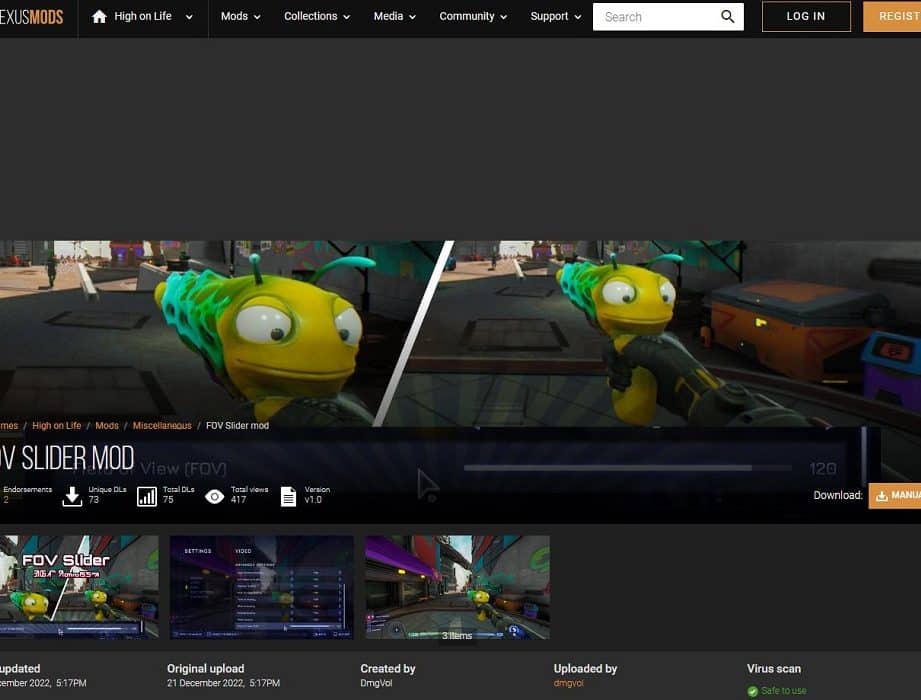This screenshot has height=700, width=921.
Task: Click the LOG IN button
Action: click(x=806, y=16)
